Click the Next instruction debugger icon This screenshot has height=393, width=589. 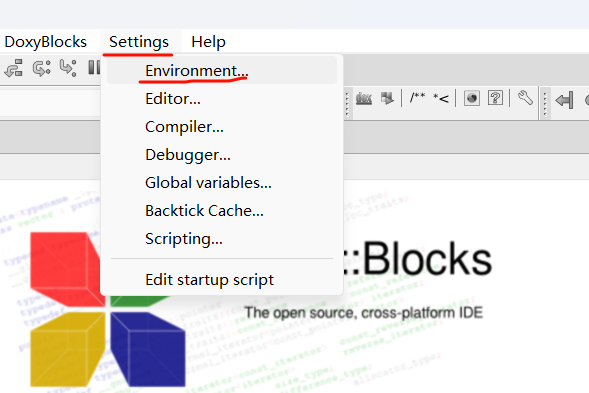41,68
